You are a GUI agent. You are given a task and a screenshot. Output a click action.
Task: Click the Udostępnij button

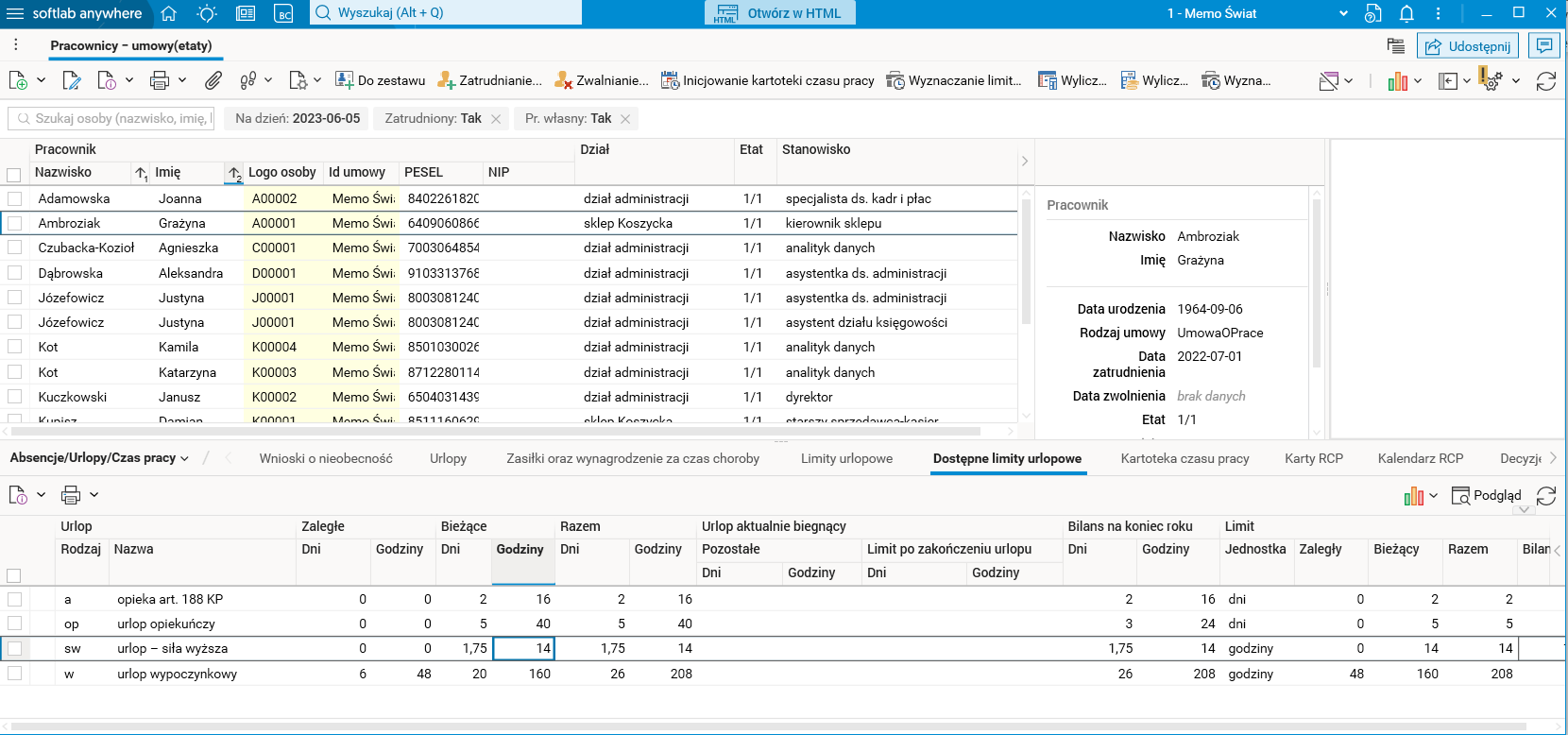point(1468,46)
